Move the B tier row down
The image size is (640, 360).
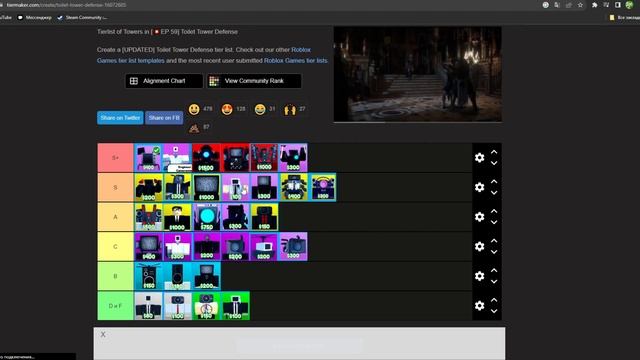494,282
